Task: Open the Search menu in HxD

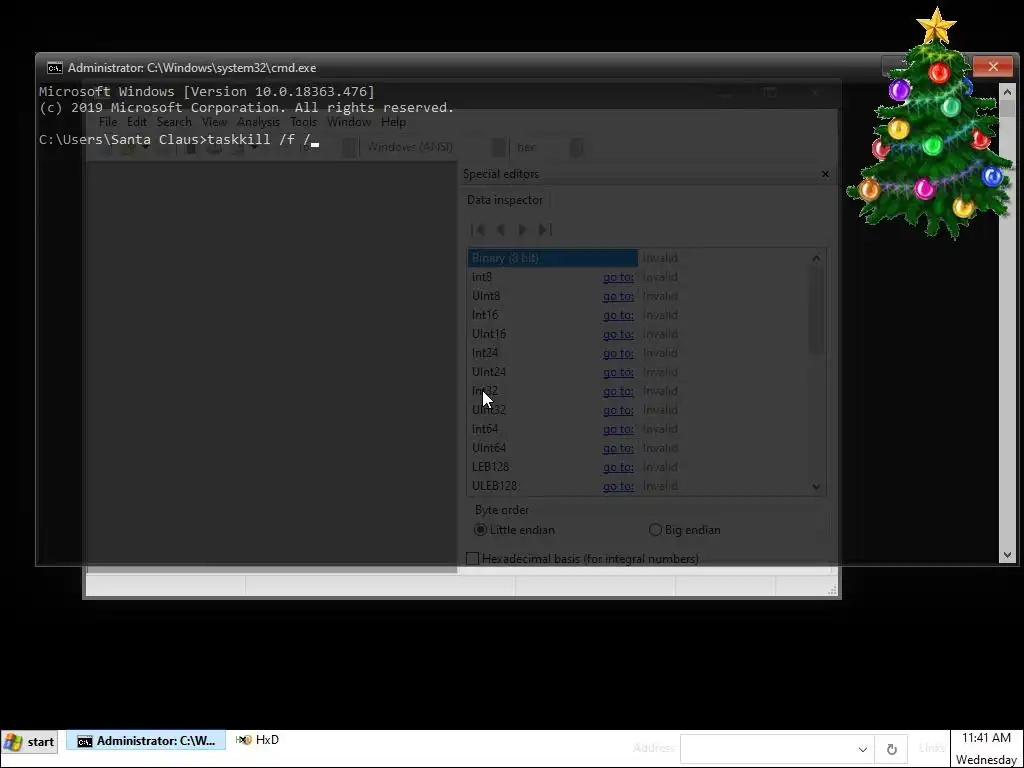Action: tap(174, 122)
